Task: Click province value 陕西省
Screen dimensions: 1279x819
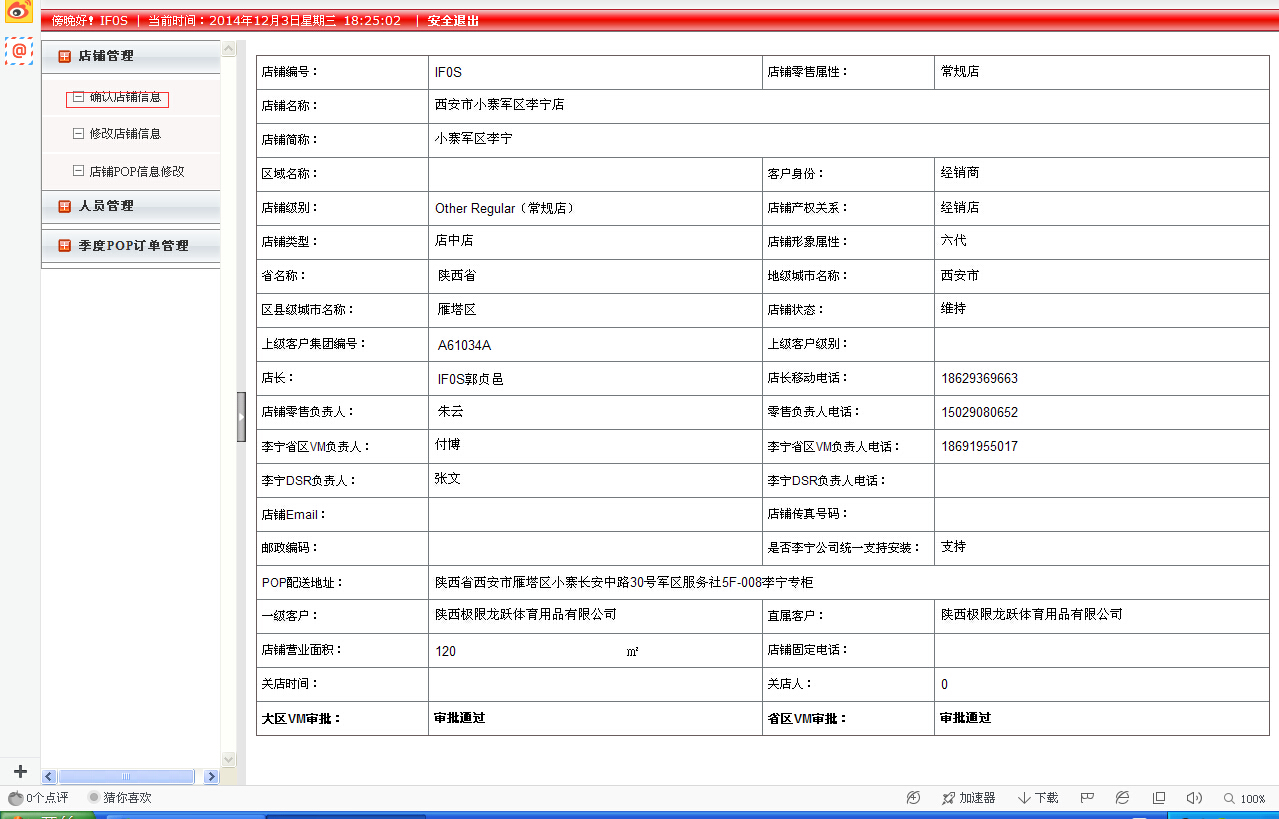Action: click(458, 275)
